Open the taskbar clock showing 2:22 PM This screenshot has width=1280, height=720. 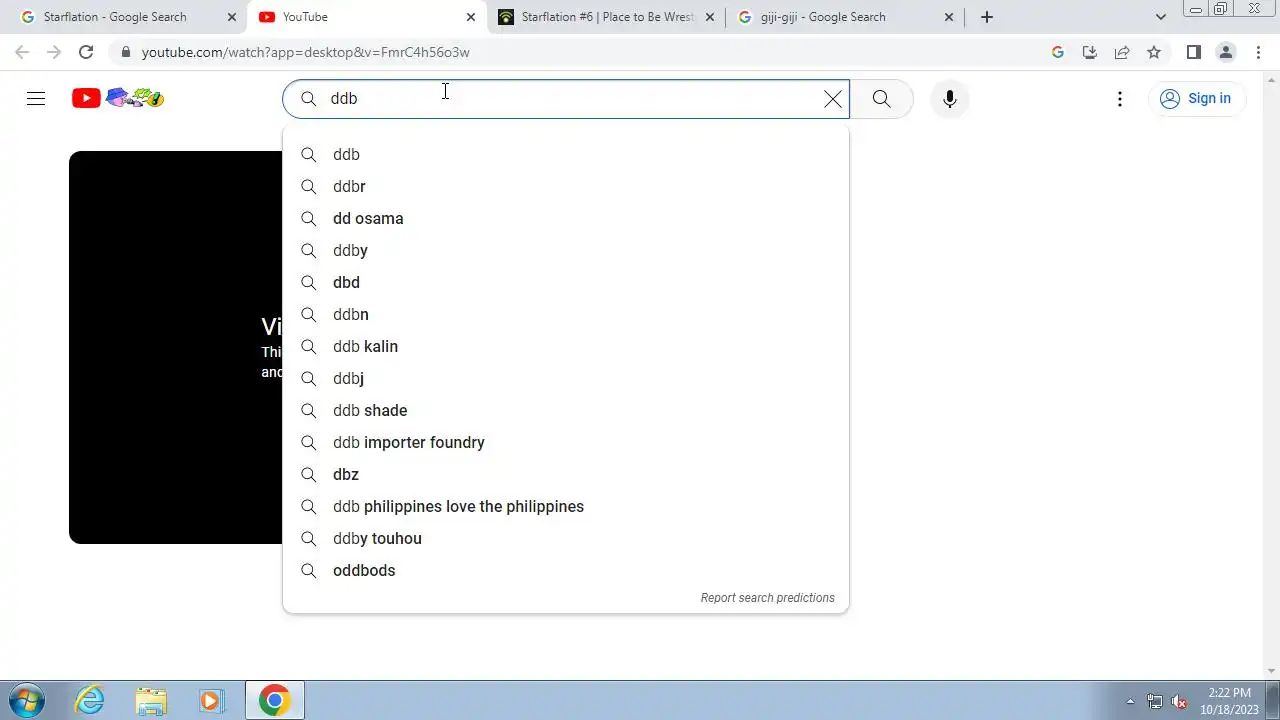pyautogui.click(x=1229, y=700)
